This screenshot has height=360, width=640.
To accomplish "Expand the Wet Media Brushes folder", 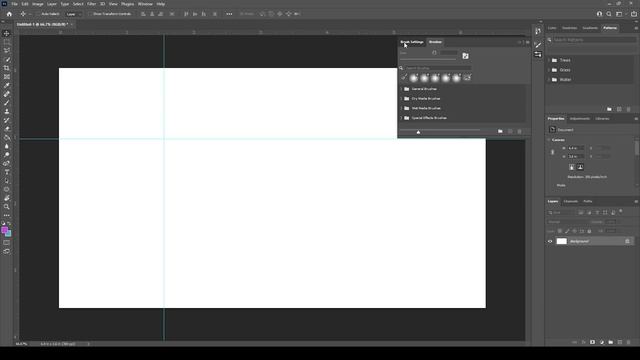I will coord(402,108).
